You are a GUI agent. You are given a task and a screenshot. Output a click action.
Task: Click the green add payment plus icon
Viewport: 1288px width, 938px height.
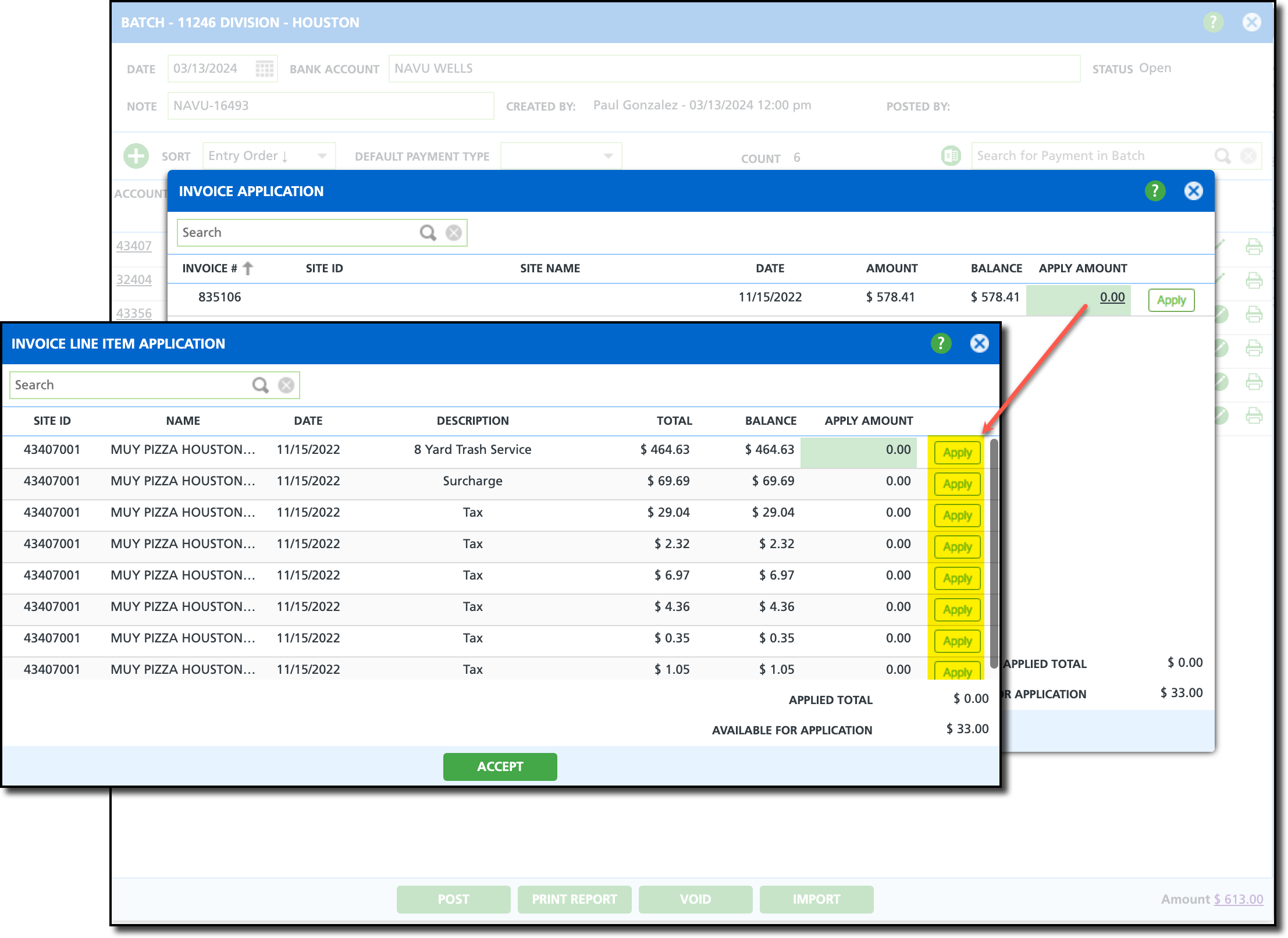(136, 156)
